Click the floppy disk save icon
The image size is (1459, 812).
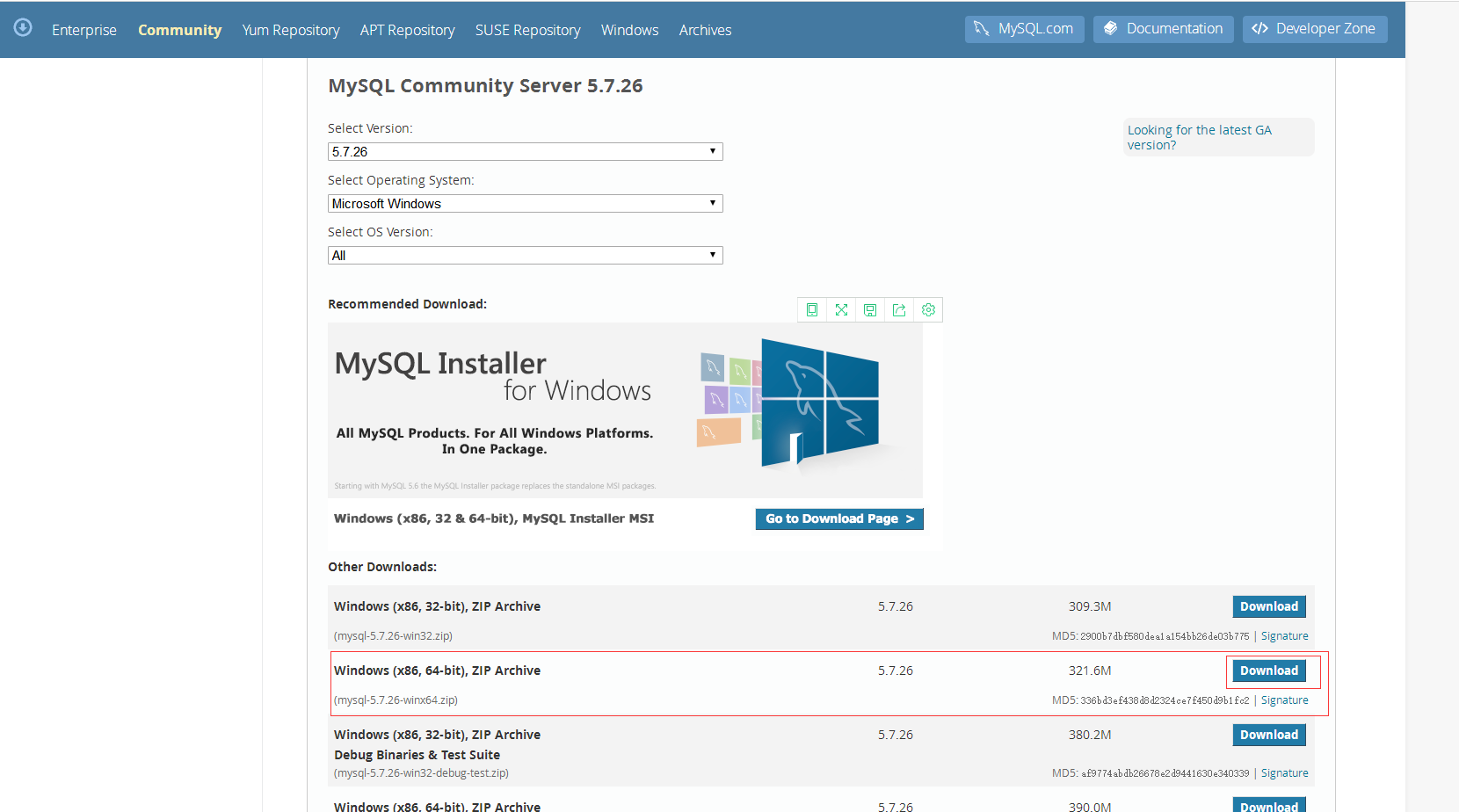coord(870,310)
